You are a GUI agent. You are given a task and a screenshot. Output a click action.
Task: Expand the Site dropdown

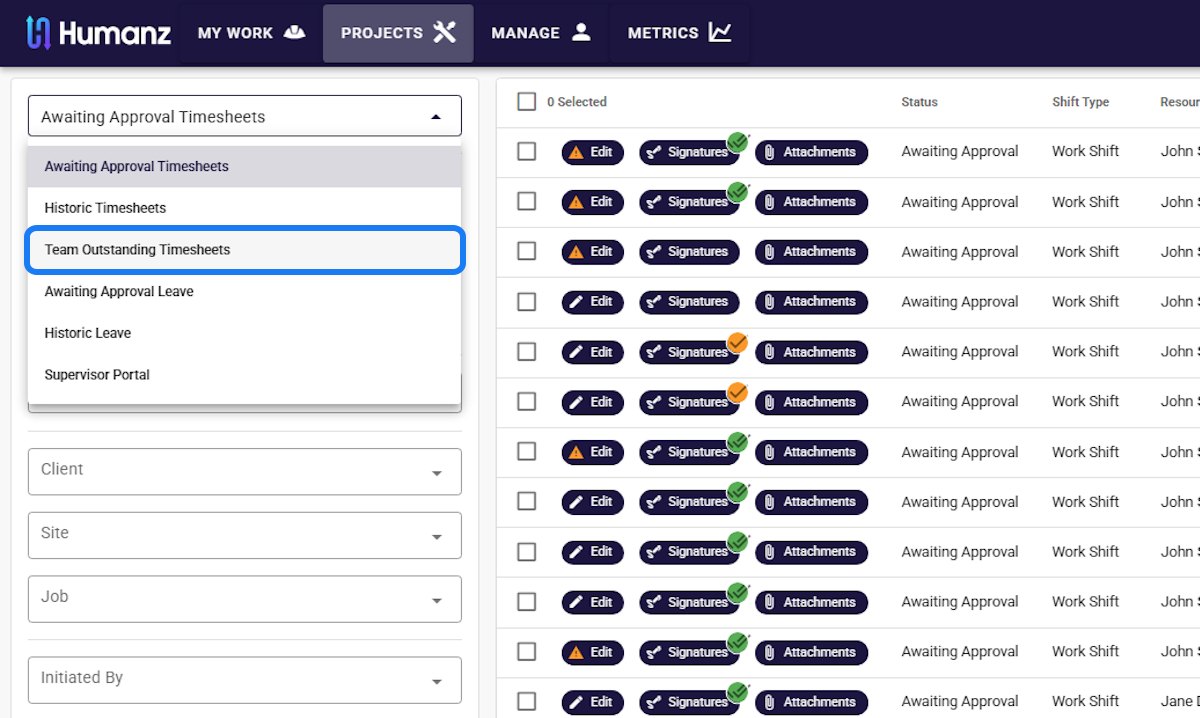[245, 535]
